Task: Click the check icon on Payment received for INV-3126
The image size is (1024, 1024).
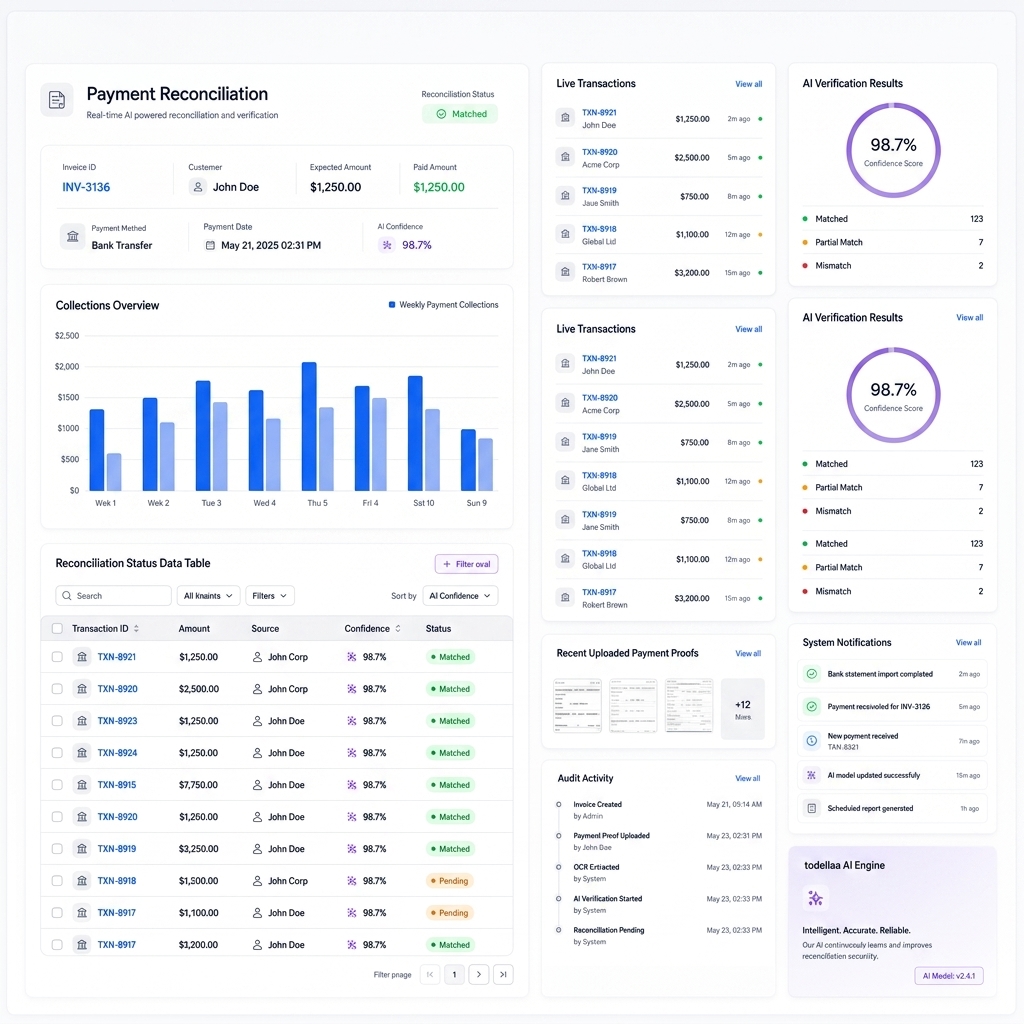Action: pos(812,707)
